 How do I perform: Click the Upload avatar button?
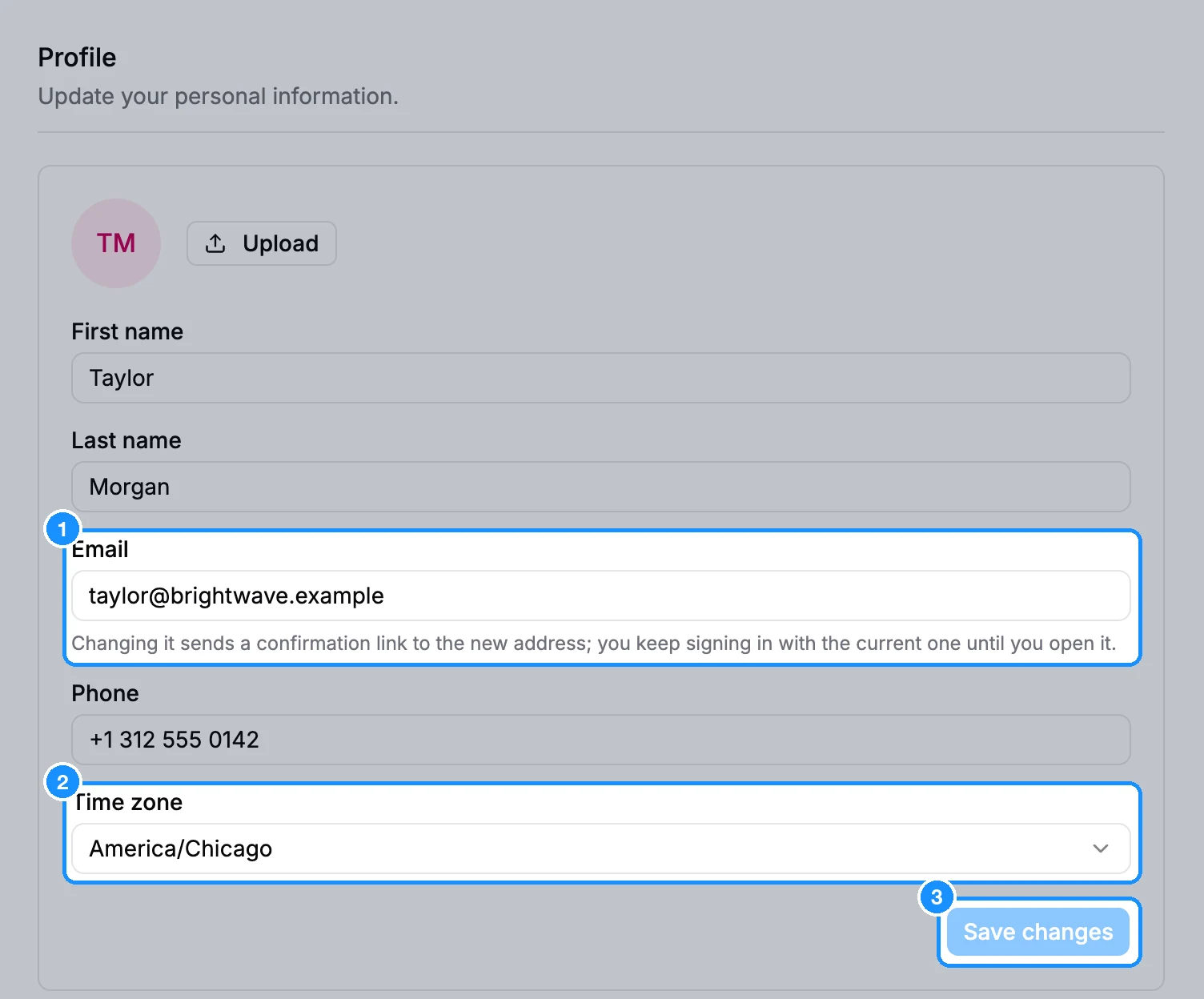pos(262,243)
